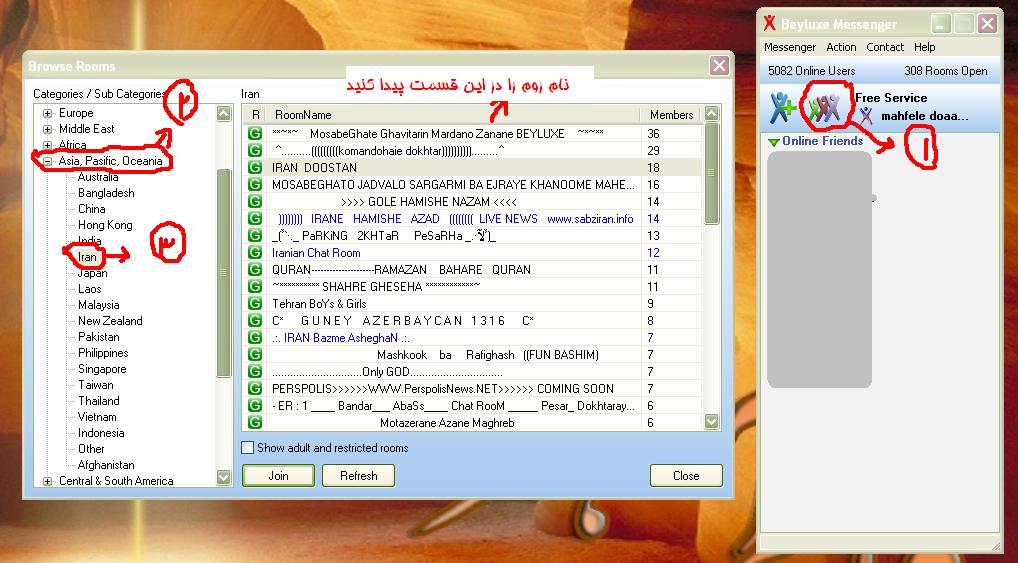Collapse the Asia, Pasific, Oceania category

tap(47, 161)
